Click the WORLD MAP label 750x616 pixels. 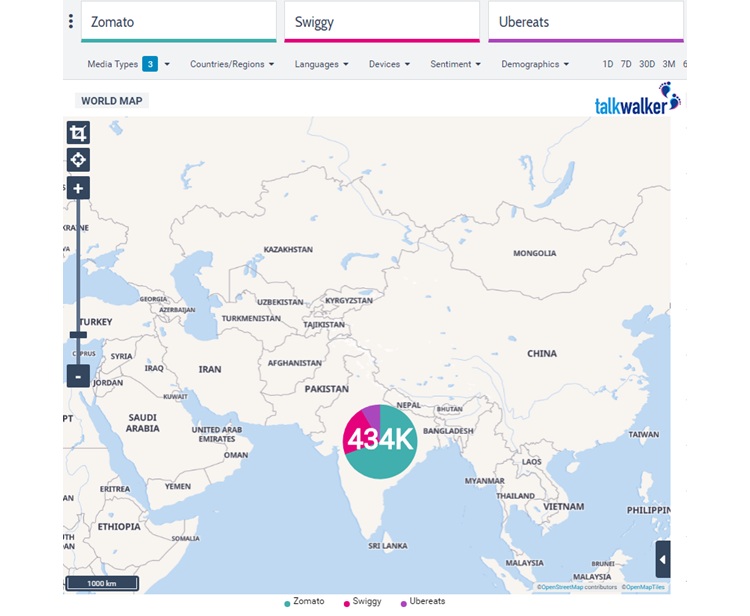point(112,101)
